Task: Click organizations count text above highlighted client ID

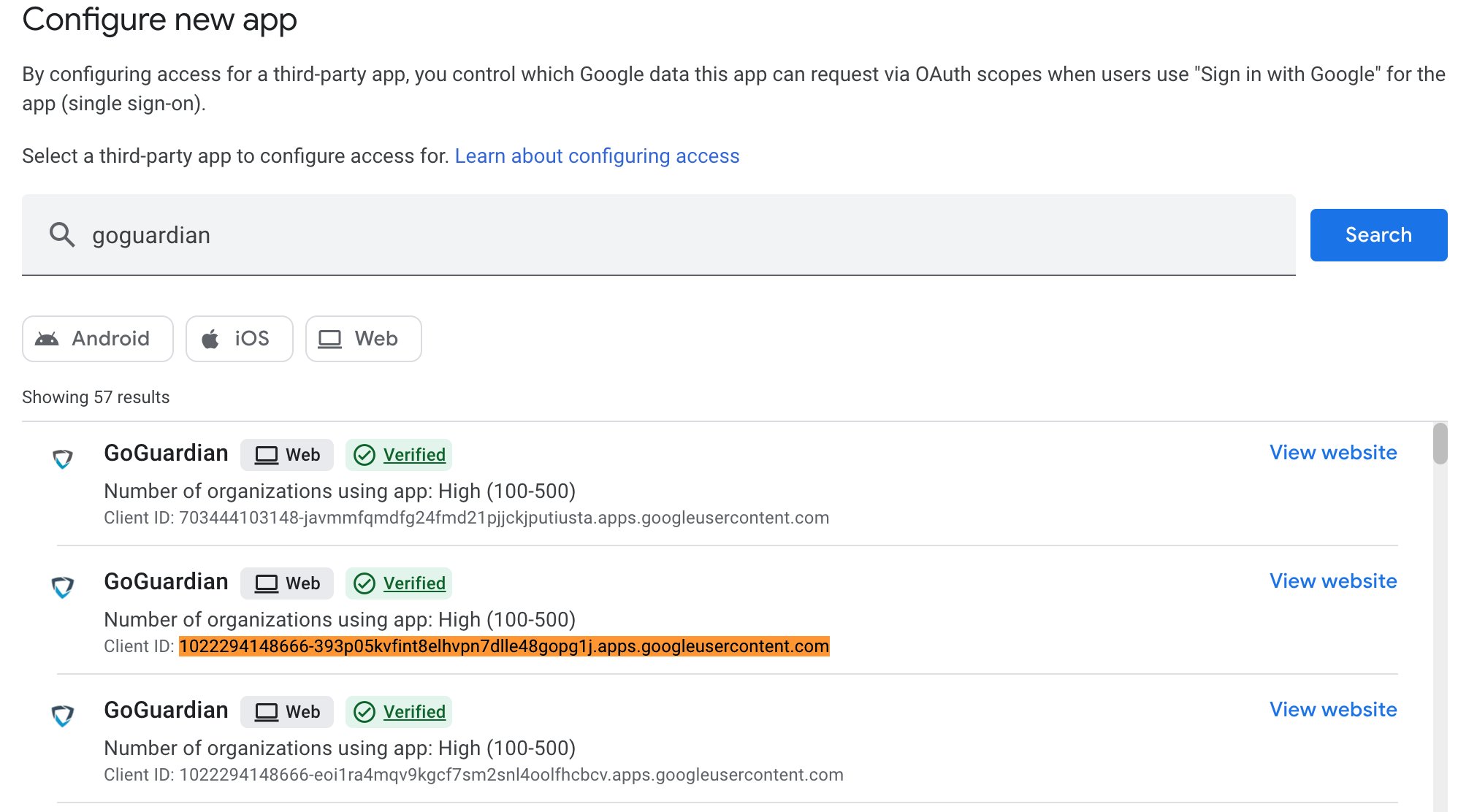Action: point(340,620)
